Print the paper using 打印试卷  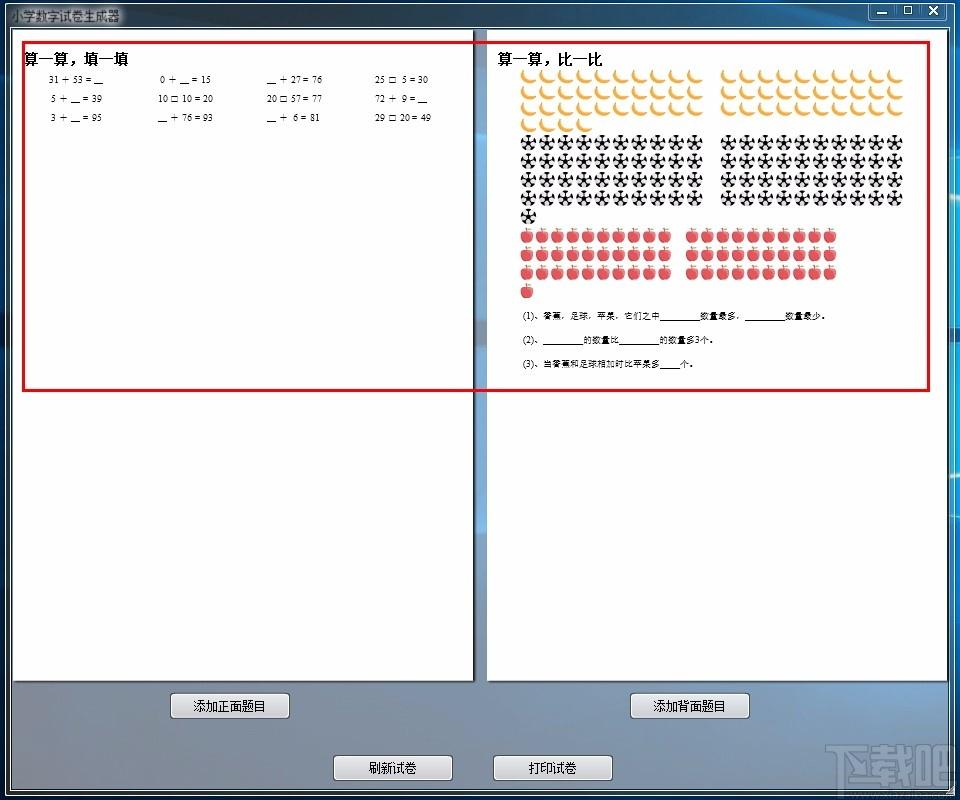[552, 768]
